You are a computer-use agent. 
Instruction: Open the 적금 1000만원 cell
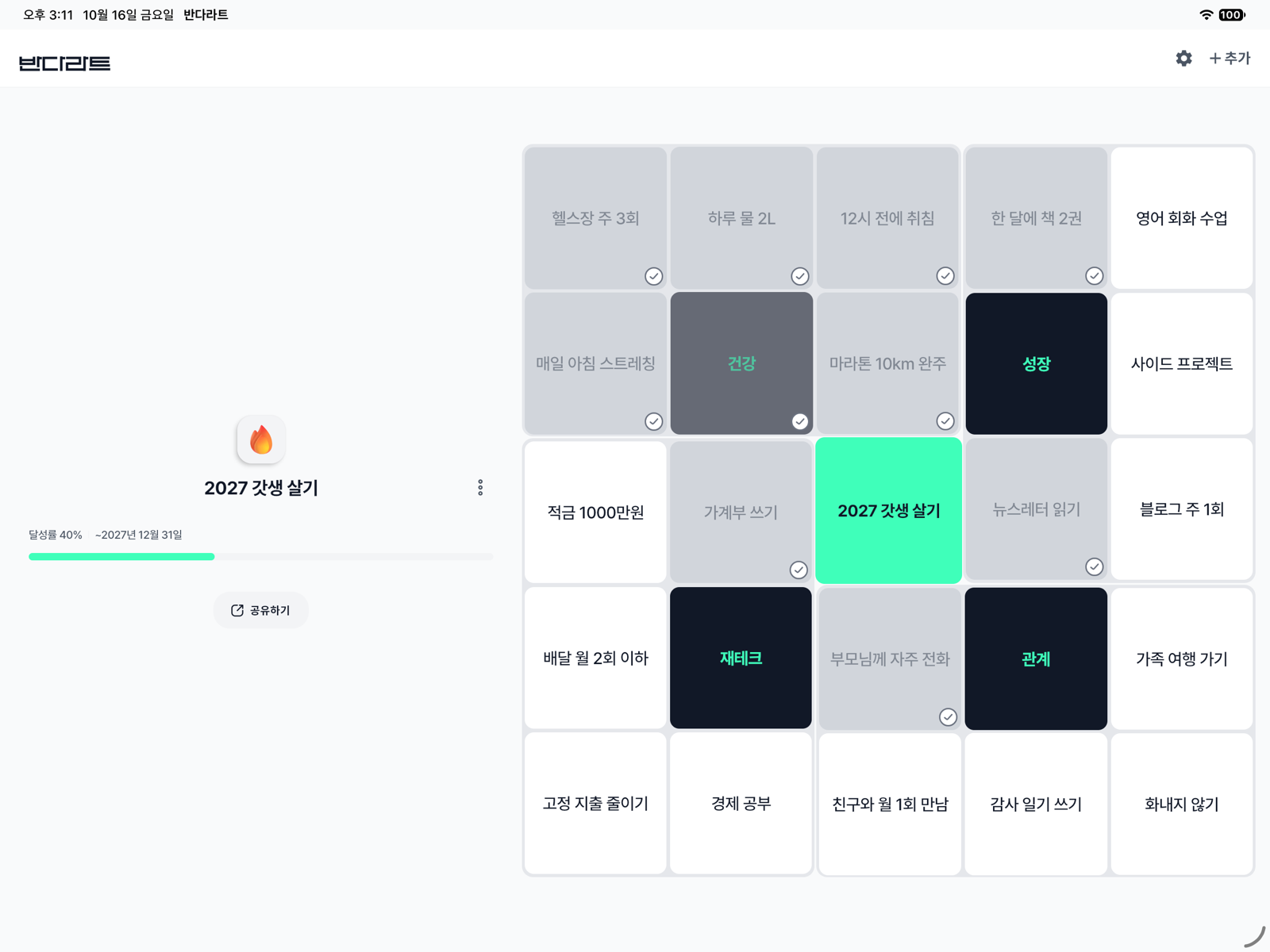click(595, 512)
